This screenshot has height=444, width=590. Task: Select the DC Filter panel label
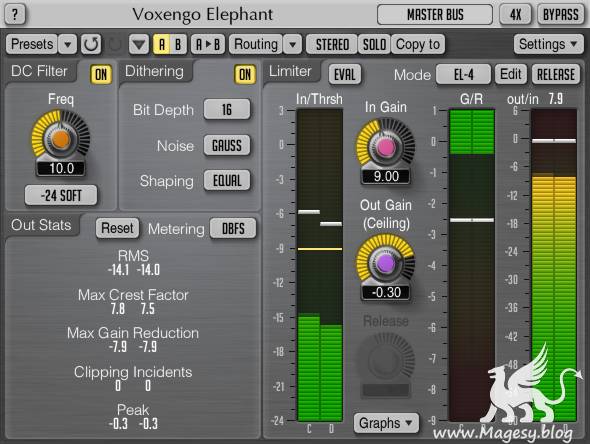(39, 71)
